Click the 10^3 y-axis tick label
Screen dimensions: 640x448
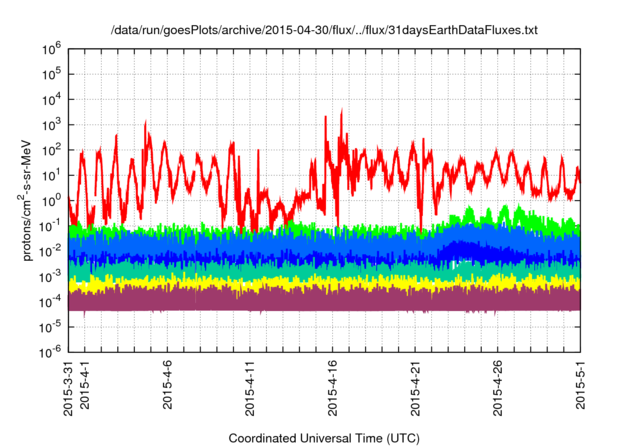52,125
